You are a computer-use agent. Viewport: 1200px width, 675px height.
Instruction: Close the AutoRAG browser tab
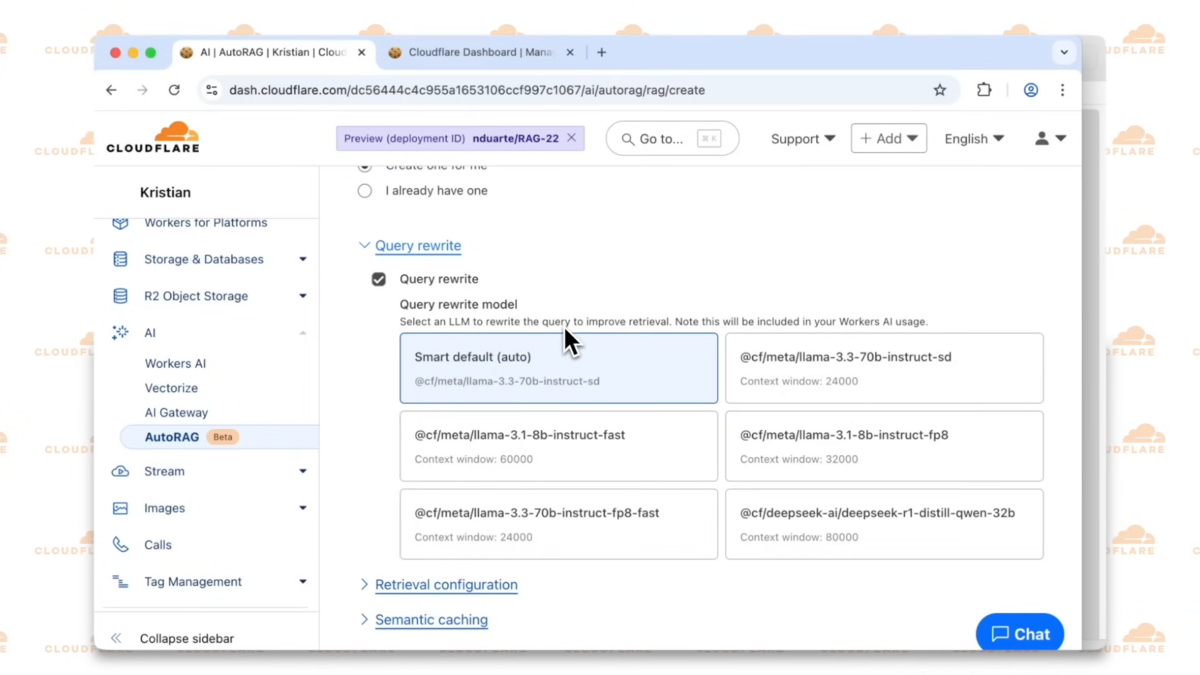(362, 52)
